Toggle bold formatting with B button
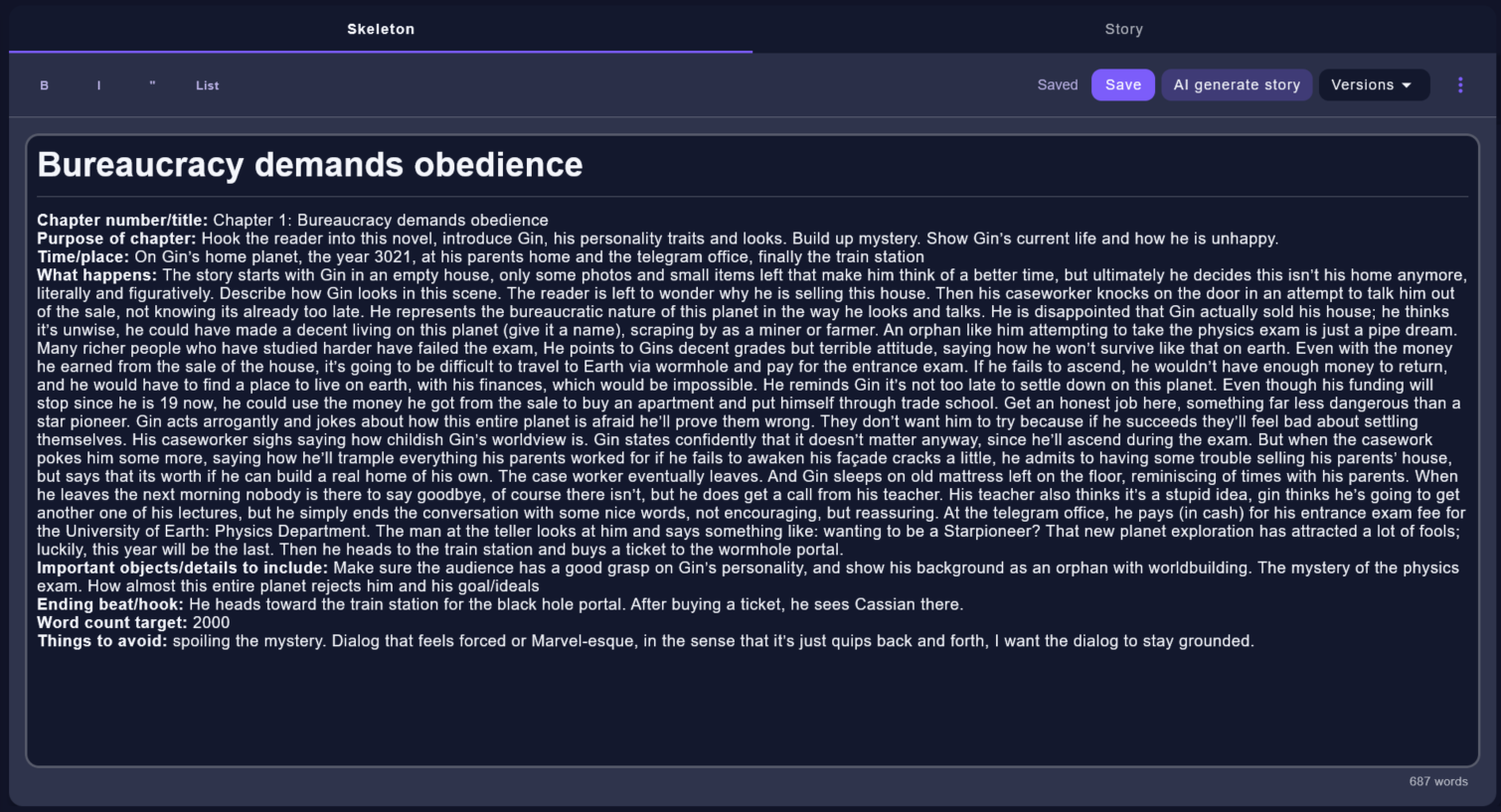Viewport: 1501px width, 812px height. pyautogui.click(x=44, y=85)
